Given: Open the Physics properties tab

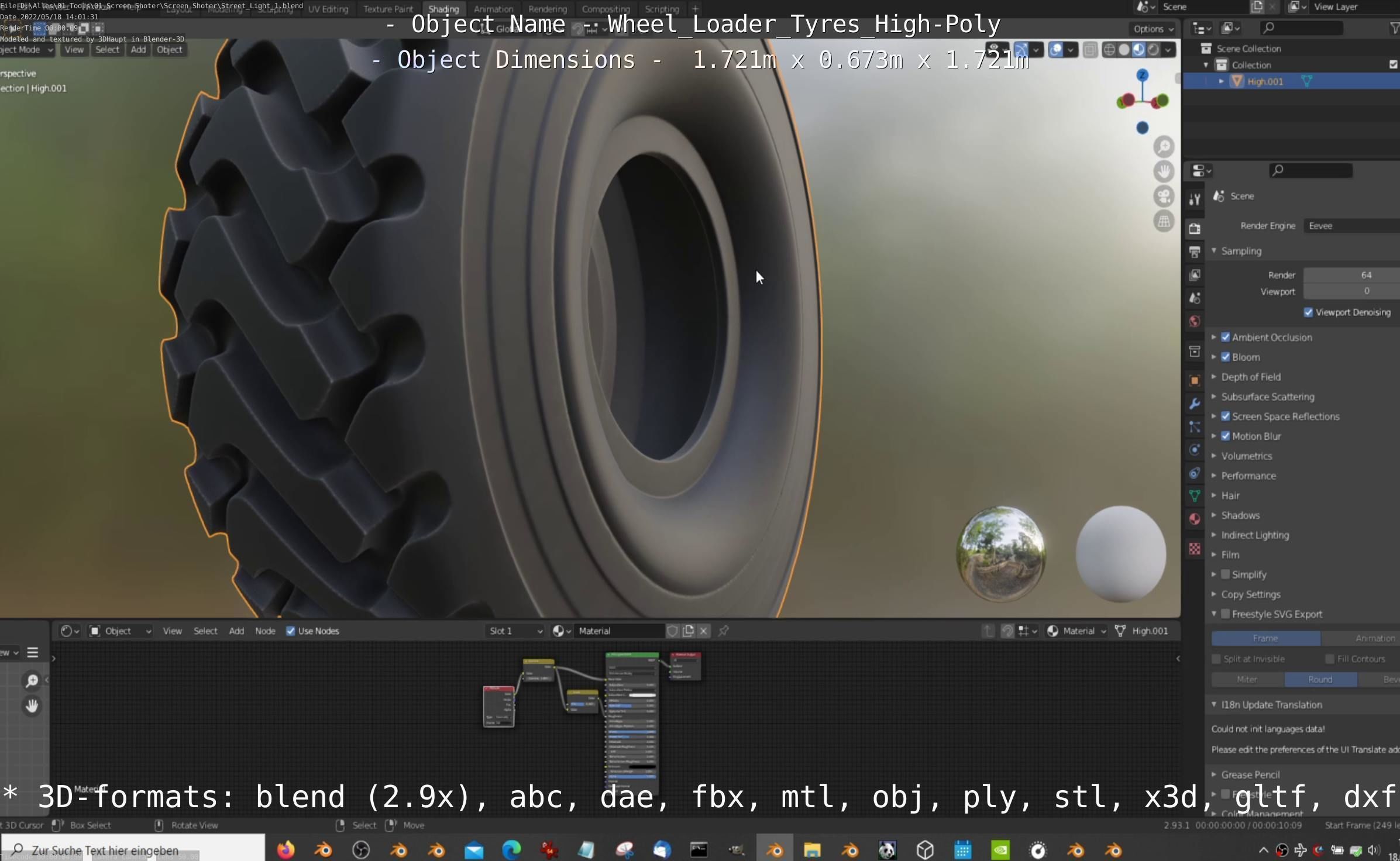Looking at the screenshot, I should pyautogui.click(x=1195, y=450).
